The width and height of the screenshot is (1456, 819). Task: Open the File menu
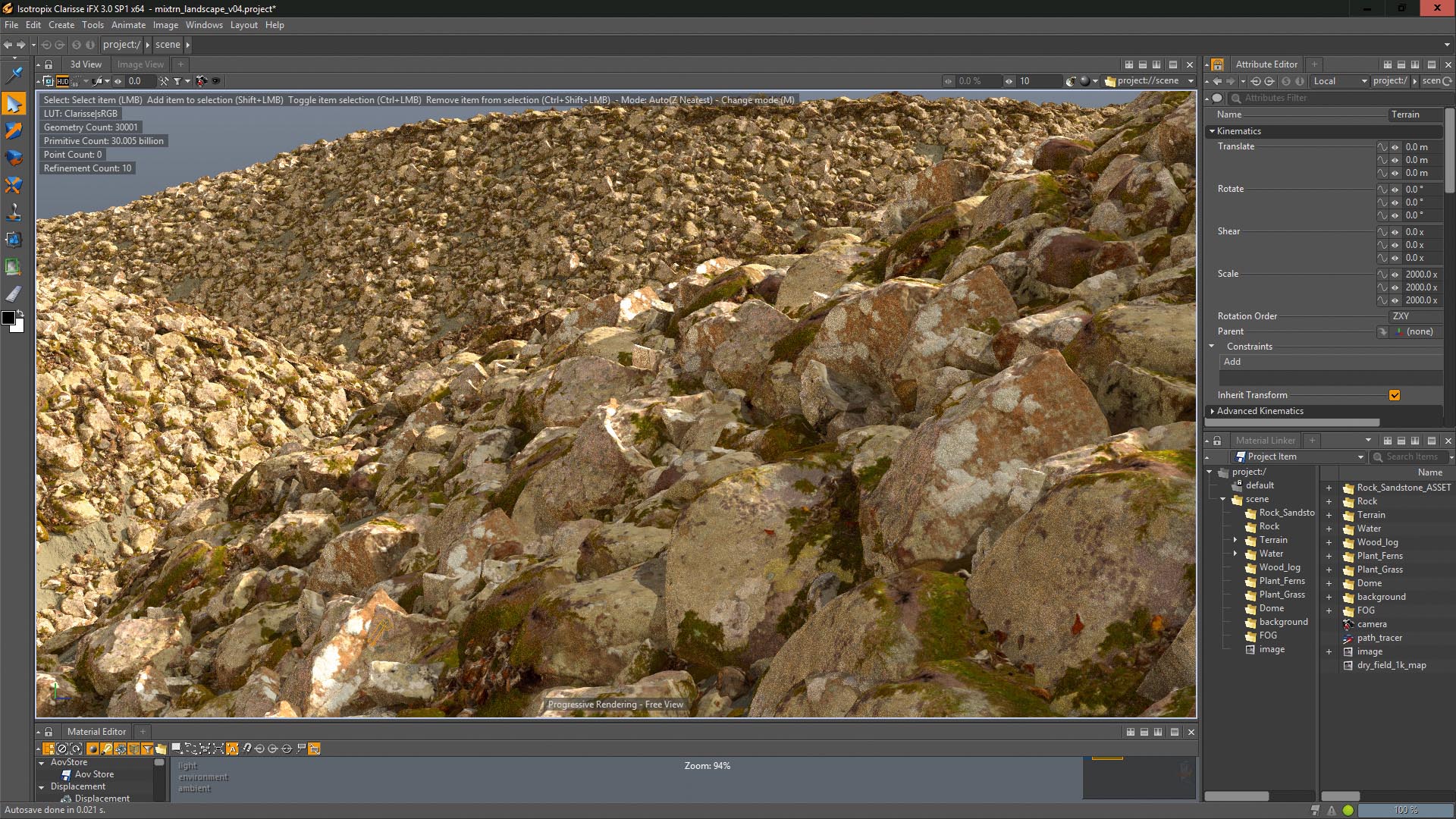coord(11,25)
